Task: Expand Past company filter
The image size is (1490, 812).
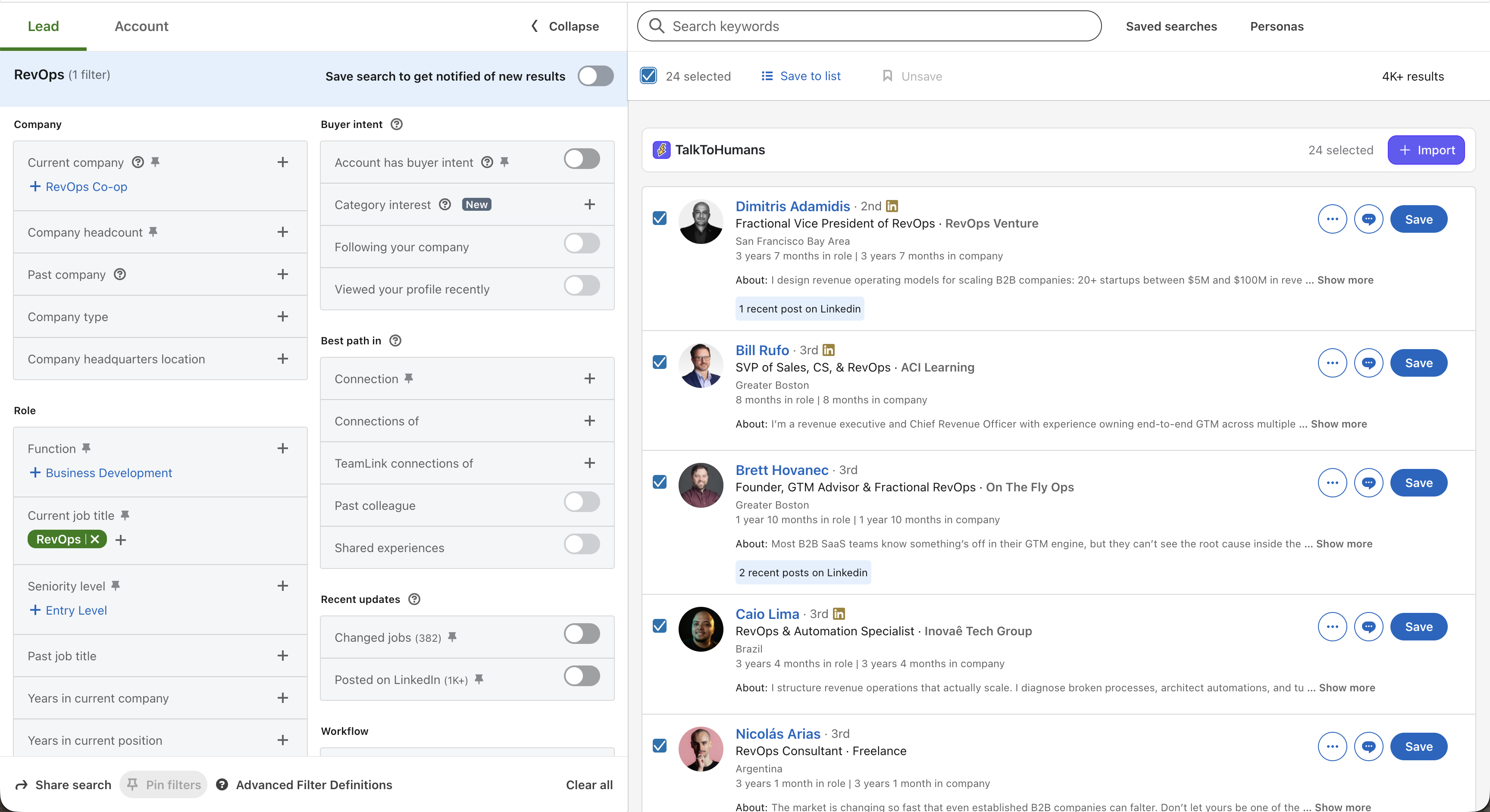Action: [x=282, y=274]
